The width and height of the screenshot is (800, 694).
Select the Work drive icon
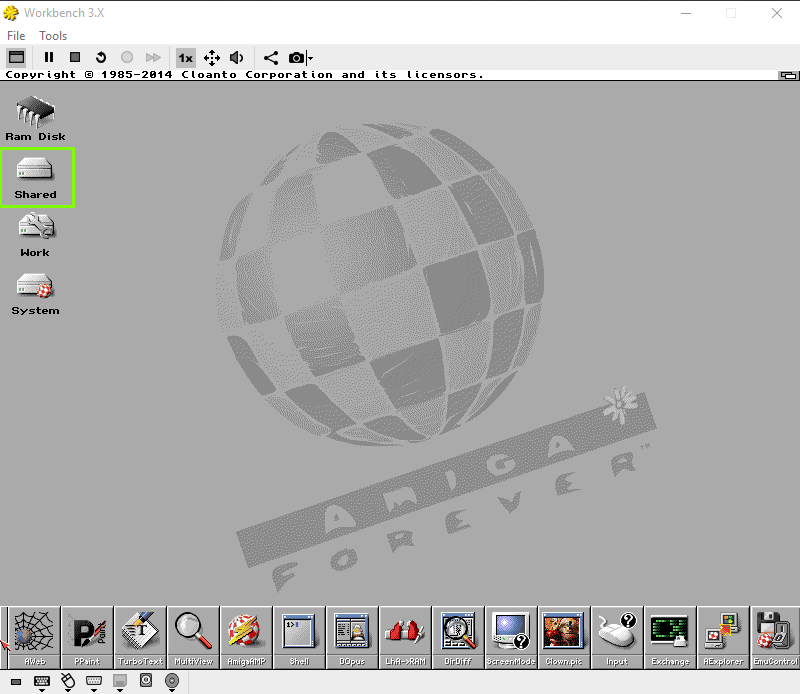point(35,235)
